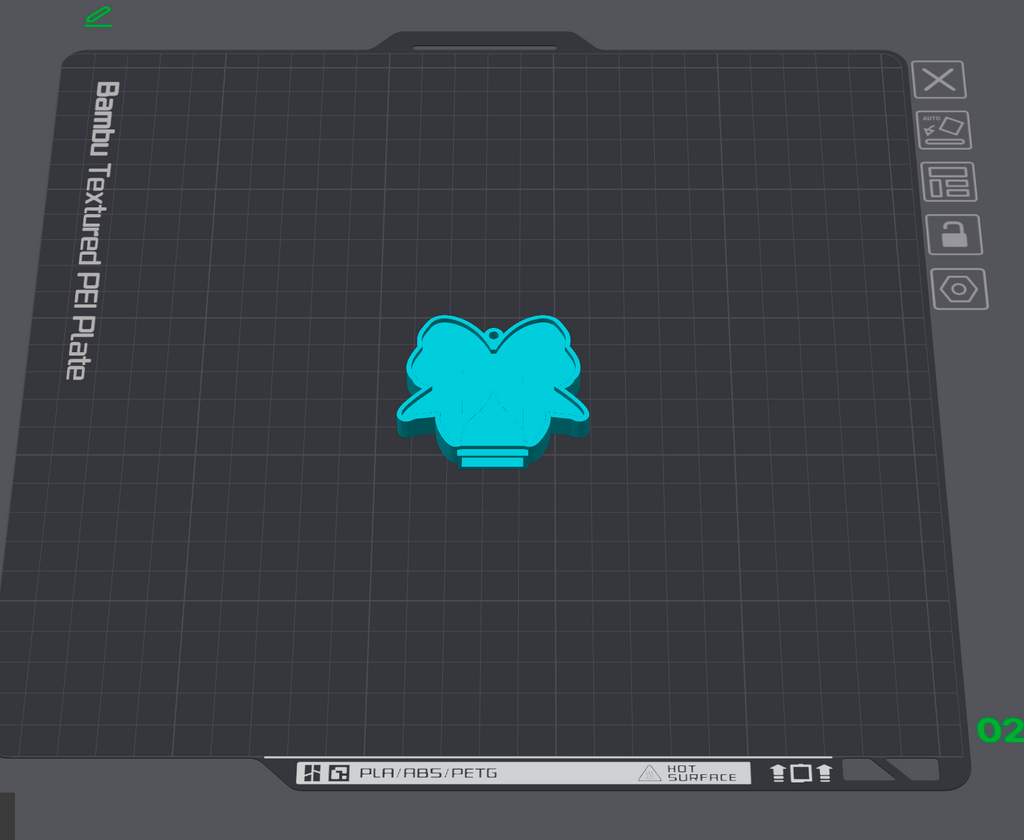Screen dimensions: 1024x840
Task: Click the auto orient plate icon
Action: (x=944, y=130)
